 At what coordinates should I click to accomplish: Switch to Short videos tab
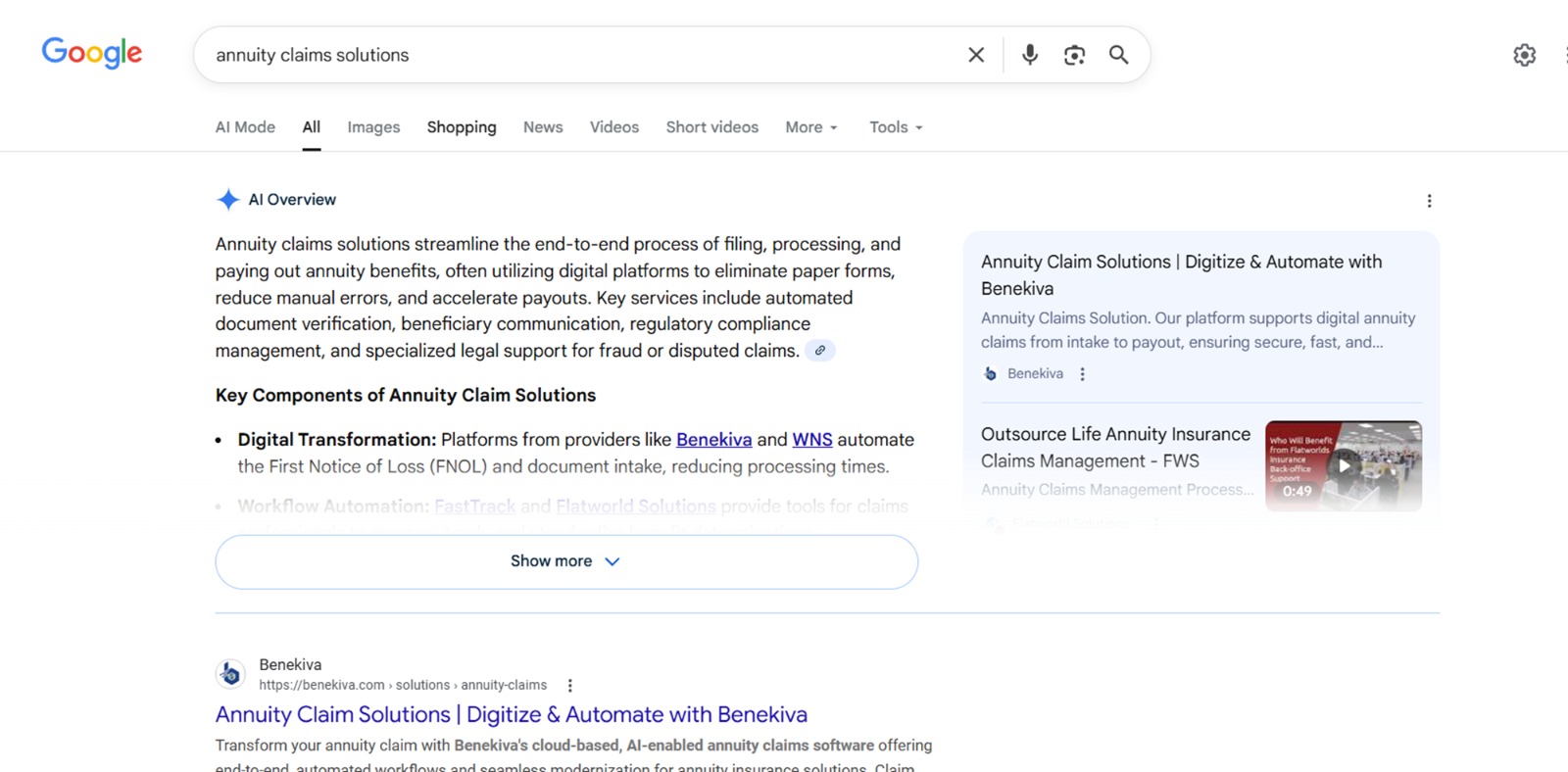tap(712, 127)
